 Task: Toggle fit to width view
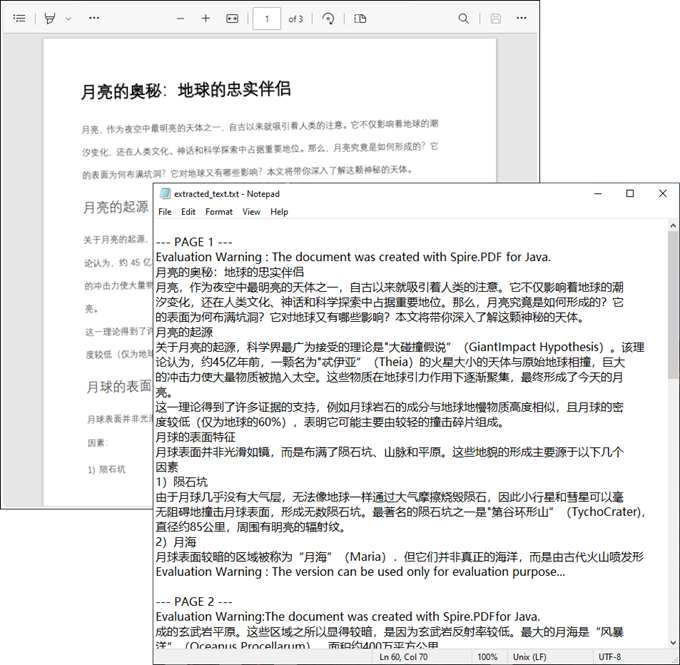[233, 18]
